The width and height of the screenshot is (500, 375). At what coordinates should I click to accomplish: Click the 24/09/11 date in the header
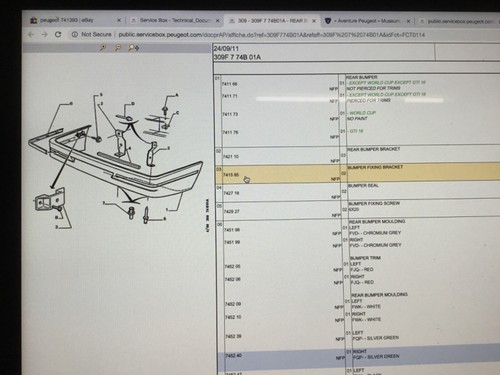(x=226, y=49)
